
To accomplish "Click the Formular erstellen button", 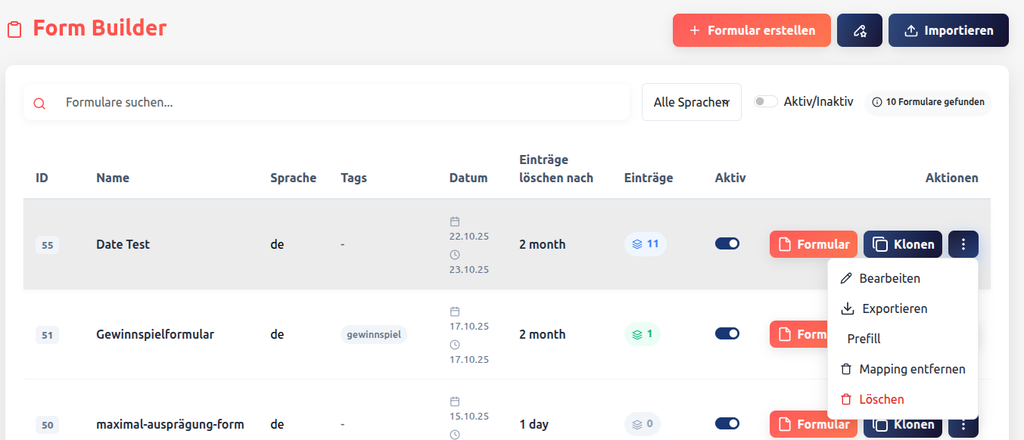I will [x=752, y=31].
